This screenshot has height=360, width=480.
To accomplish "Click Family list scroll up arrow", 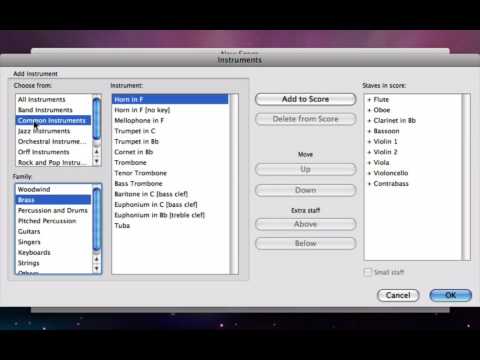I will click(x=97, y=259).
